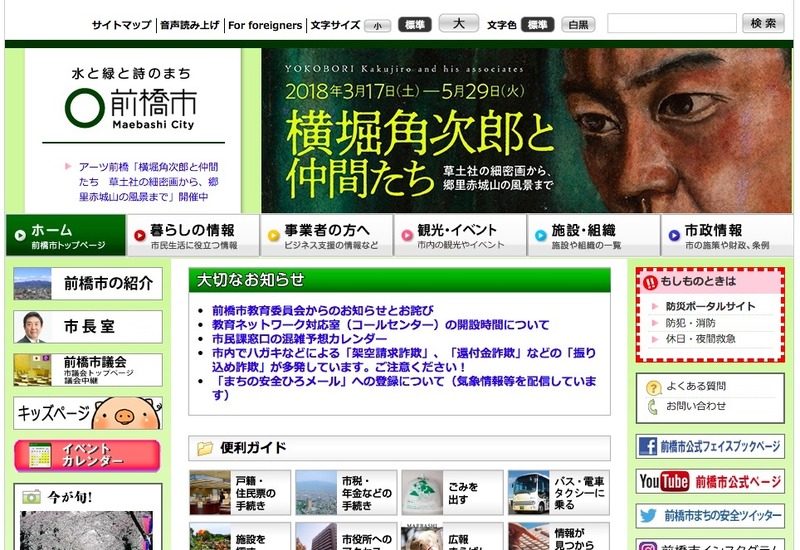This screenshot has height=550, width=800.
Task: Click the search text input field
Action: tap(671, 24)
